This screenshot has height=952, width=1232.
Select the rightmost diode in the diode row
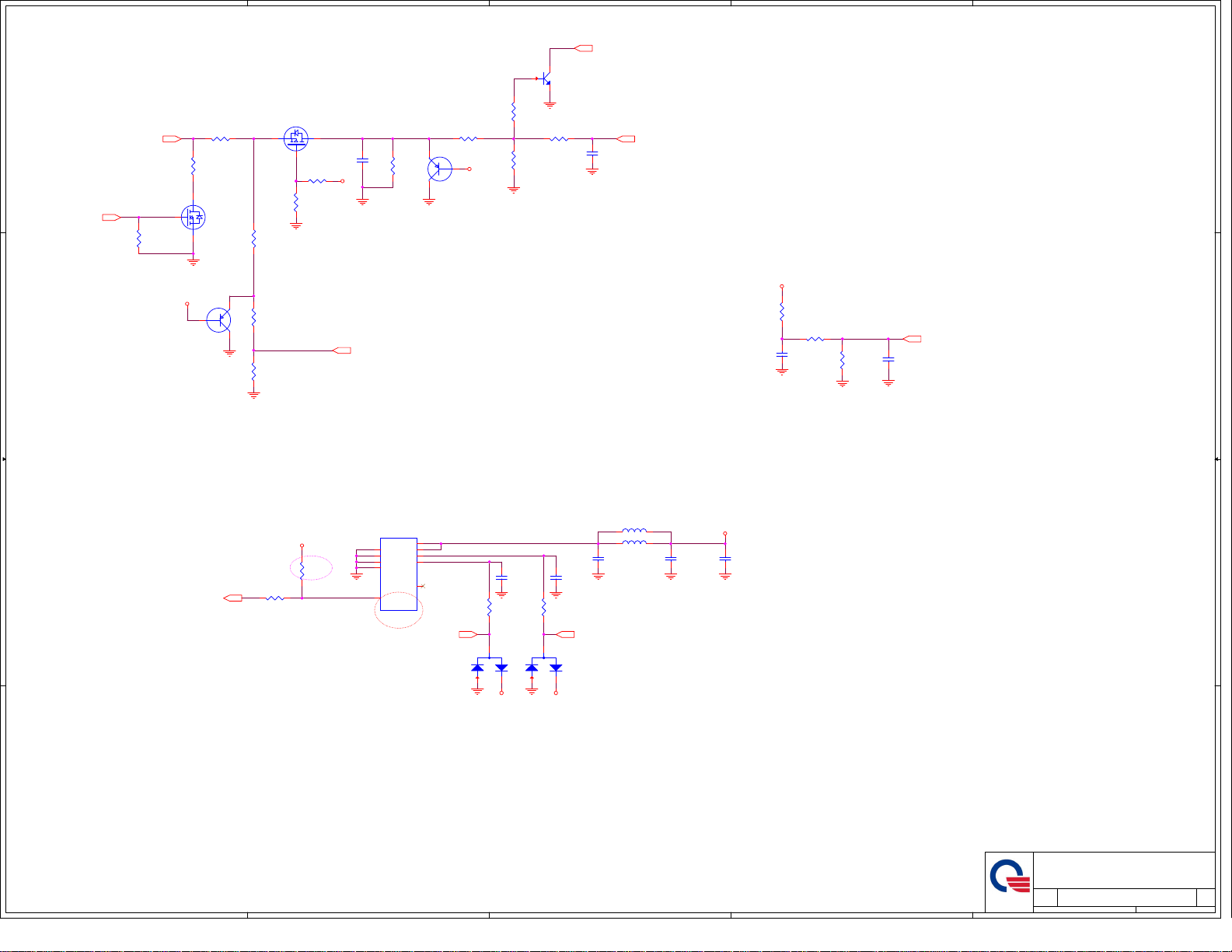tap(556, 668)
